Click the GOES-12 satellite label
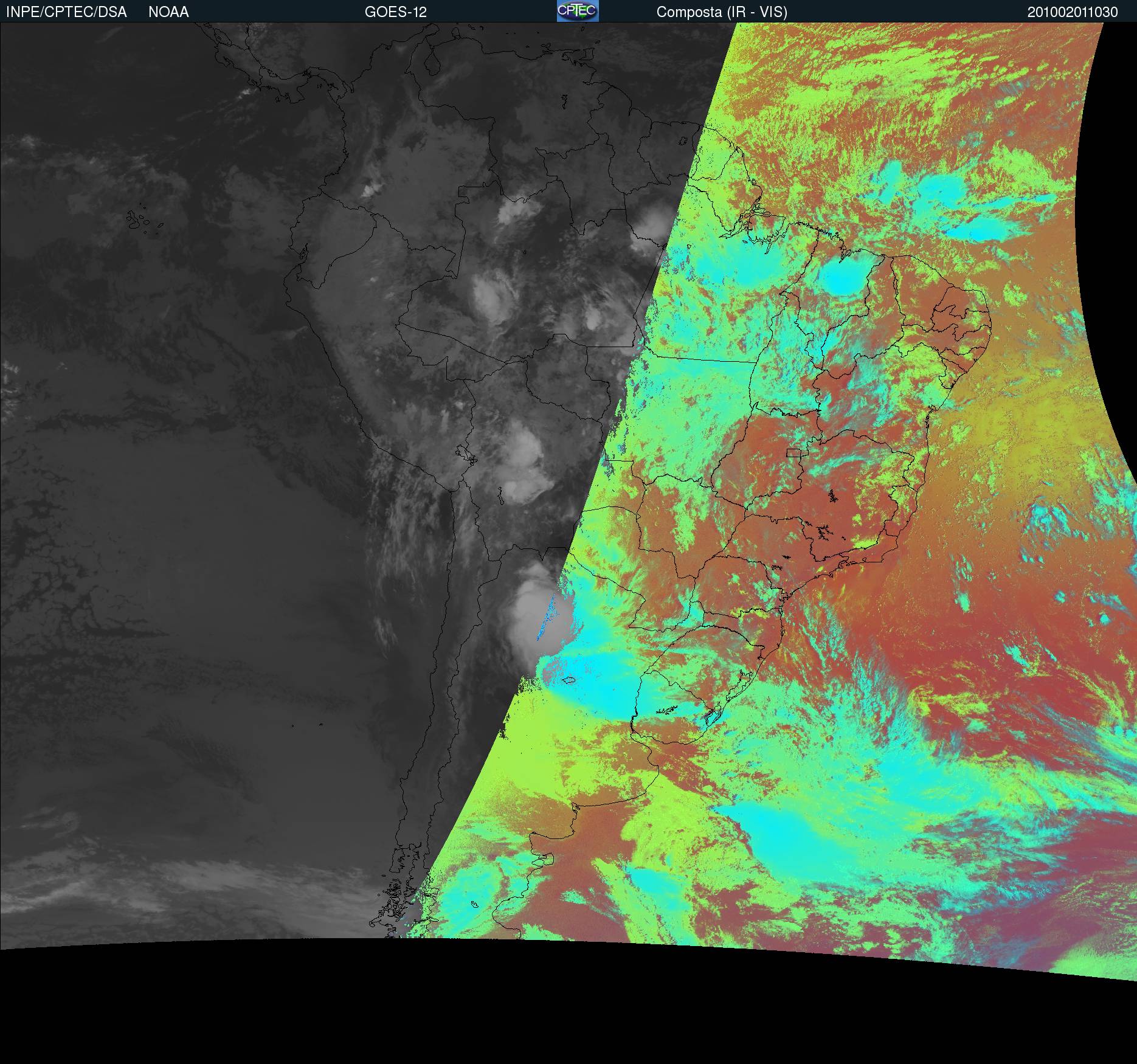Image resolution: width=1137 pixels, height=1064 pixels. [x=396, y=12]
